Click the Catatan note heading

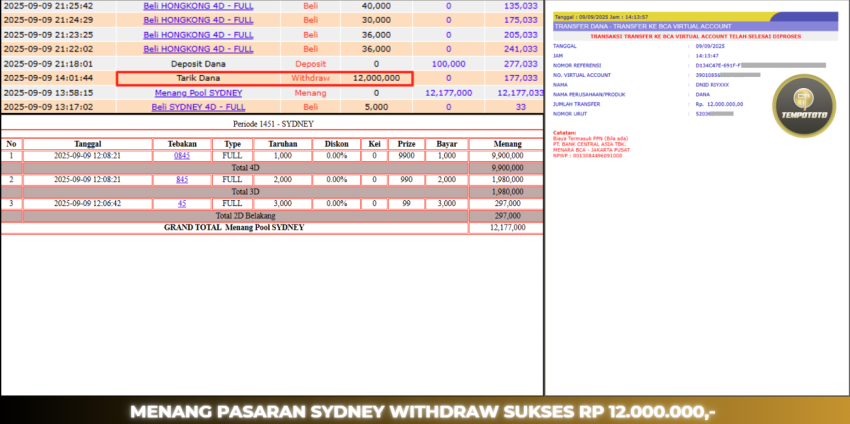coord(564,133)
